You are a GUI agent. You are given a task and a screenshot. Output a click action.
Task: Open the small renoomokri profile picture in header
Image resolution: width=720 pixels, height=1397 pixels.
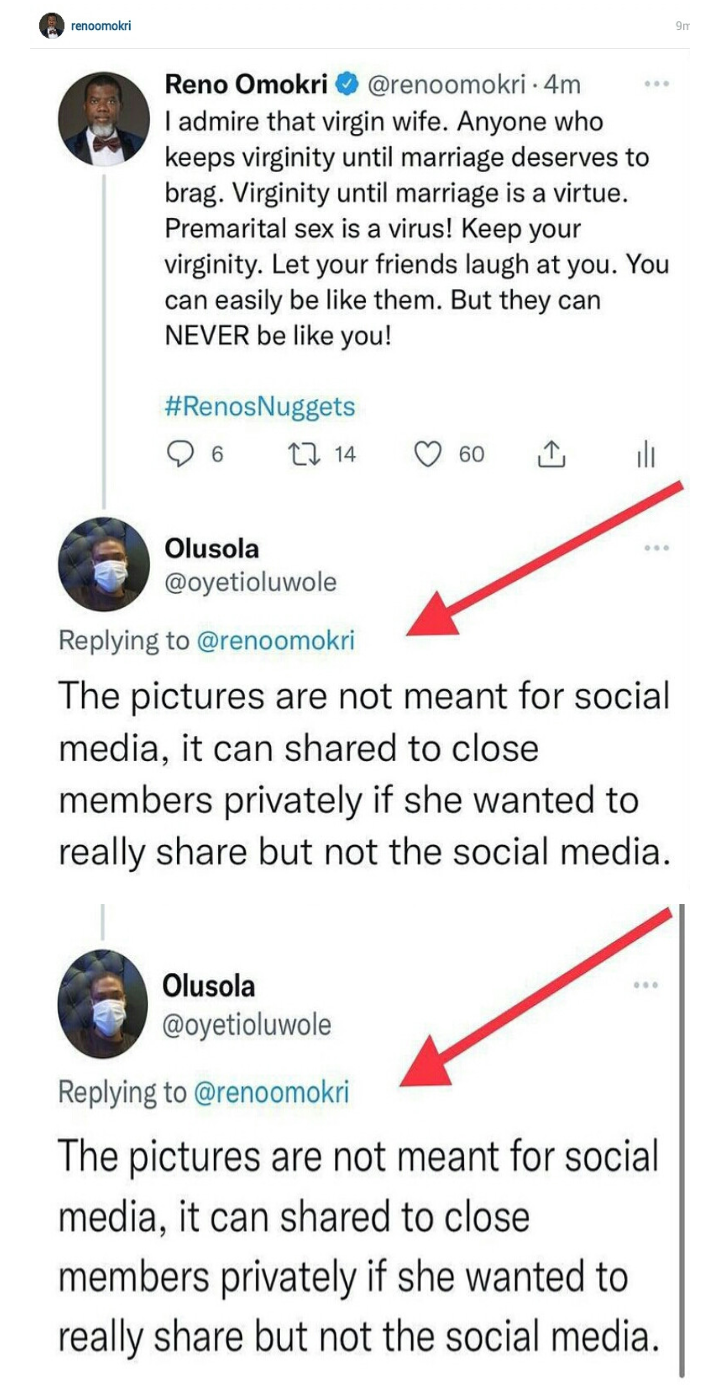coord(51,25)
